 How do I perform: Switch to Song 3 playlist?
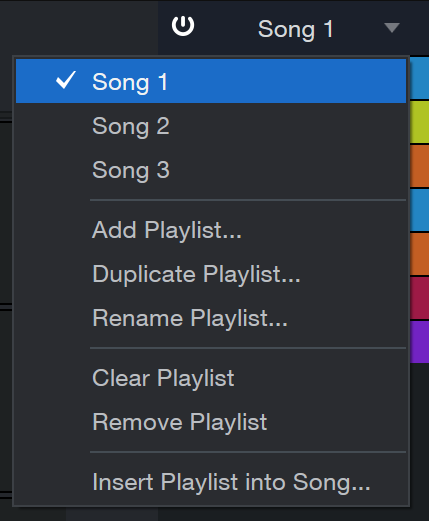[x=211, y=170]
